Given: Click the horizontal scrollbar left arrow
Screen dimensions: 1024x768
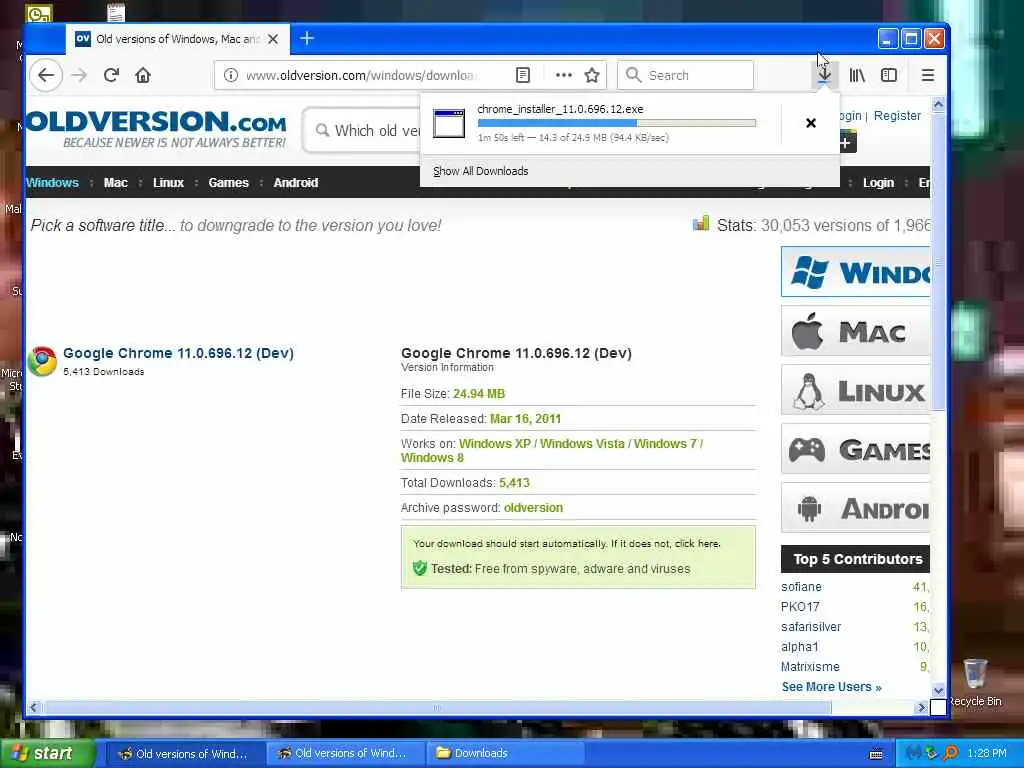Looking at the screenshot, I should (33, 707).
